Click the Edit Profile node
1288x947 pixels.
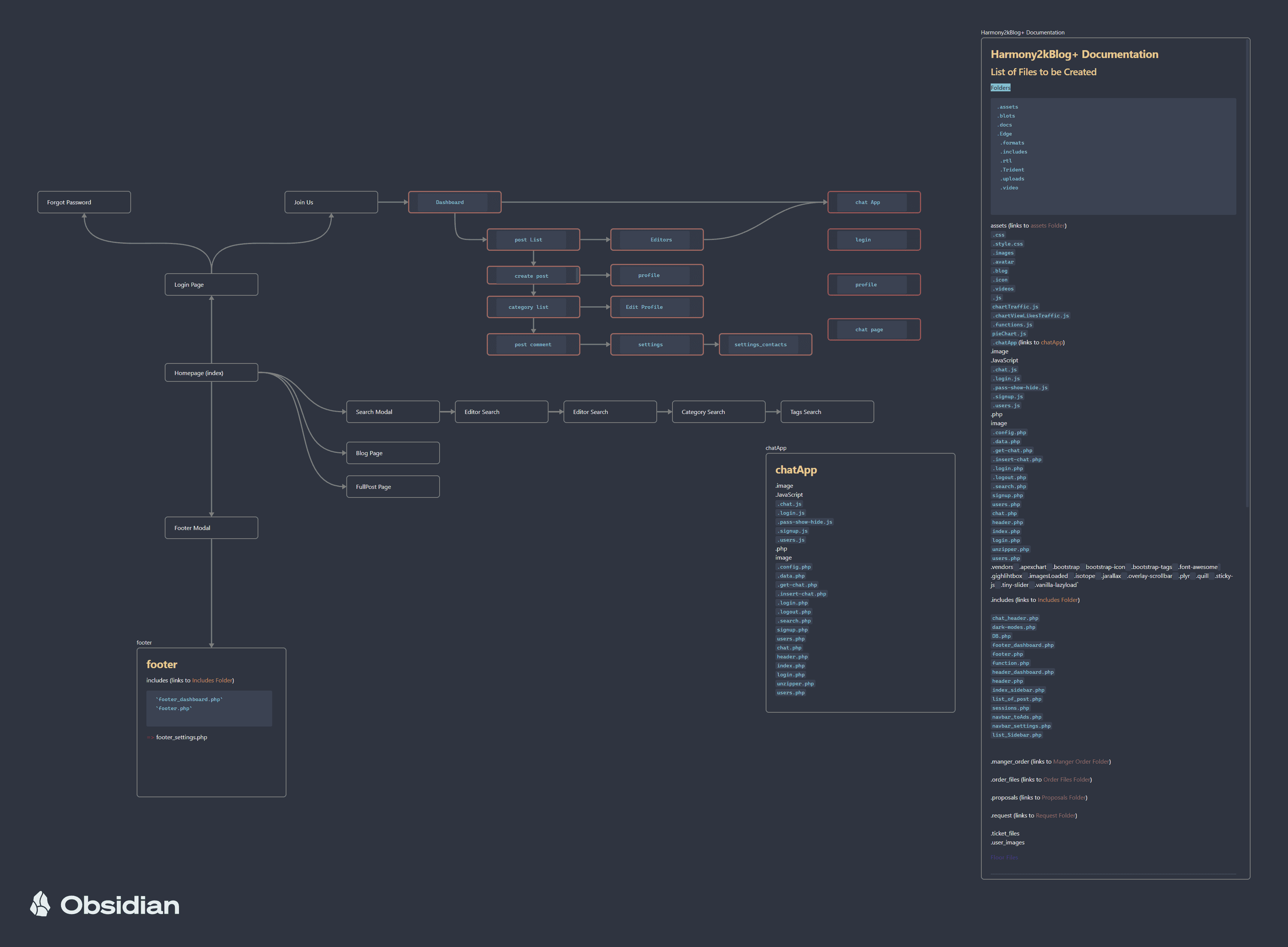click(x=657, y=307)
